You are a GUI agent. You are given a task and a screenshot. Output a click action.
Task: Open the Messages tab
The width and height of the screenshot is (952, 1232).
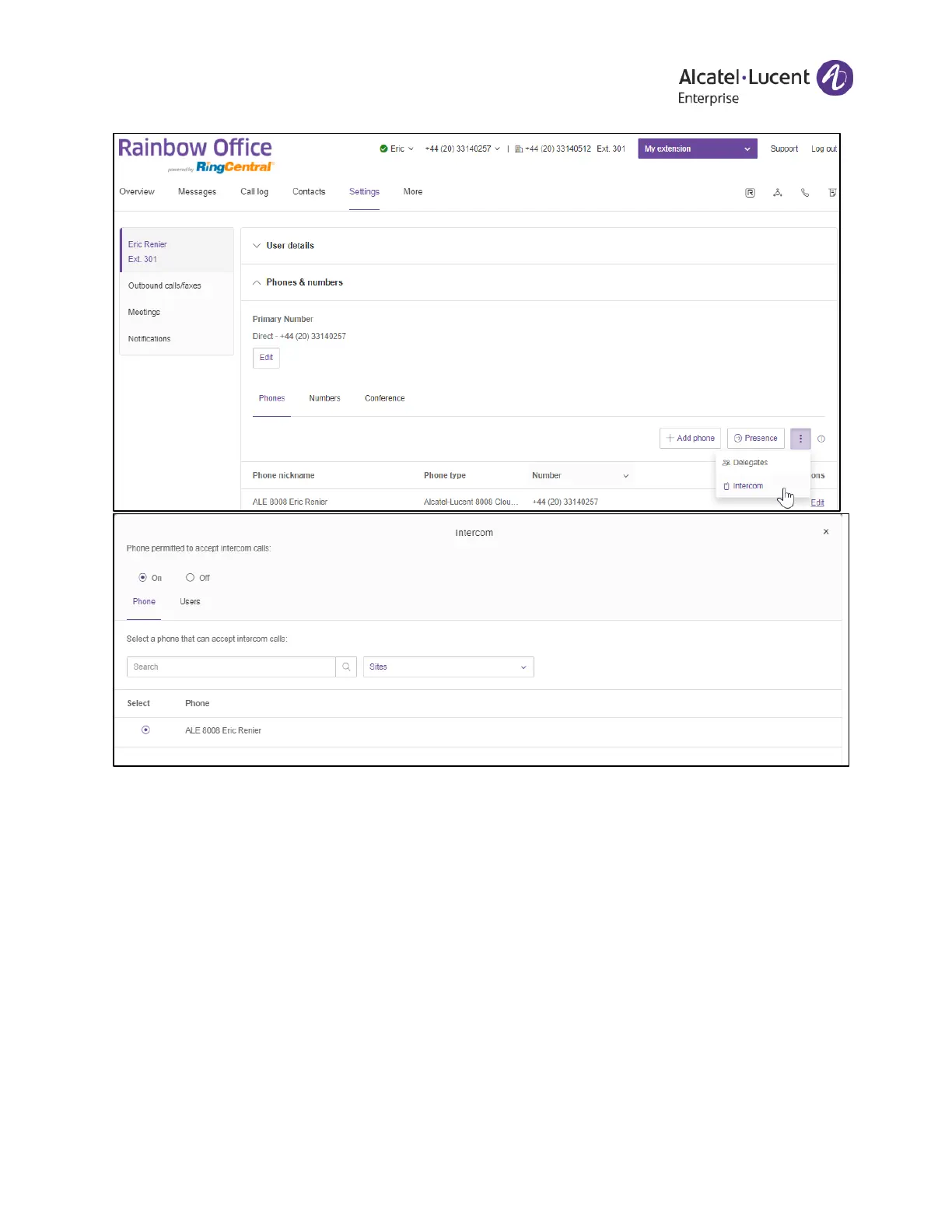(197, 192)
